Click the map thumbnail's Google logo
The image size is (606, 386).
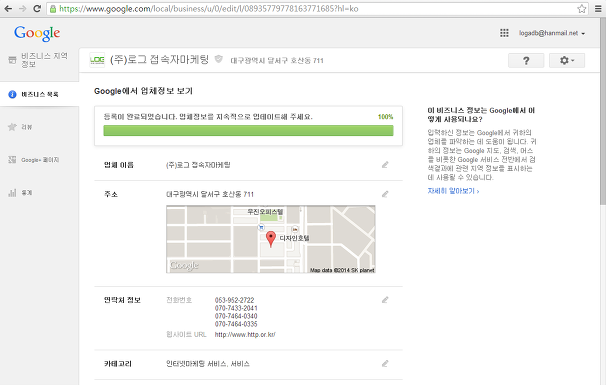click(184, 265)
